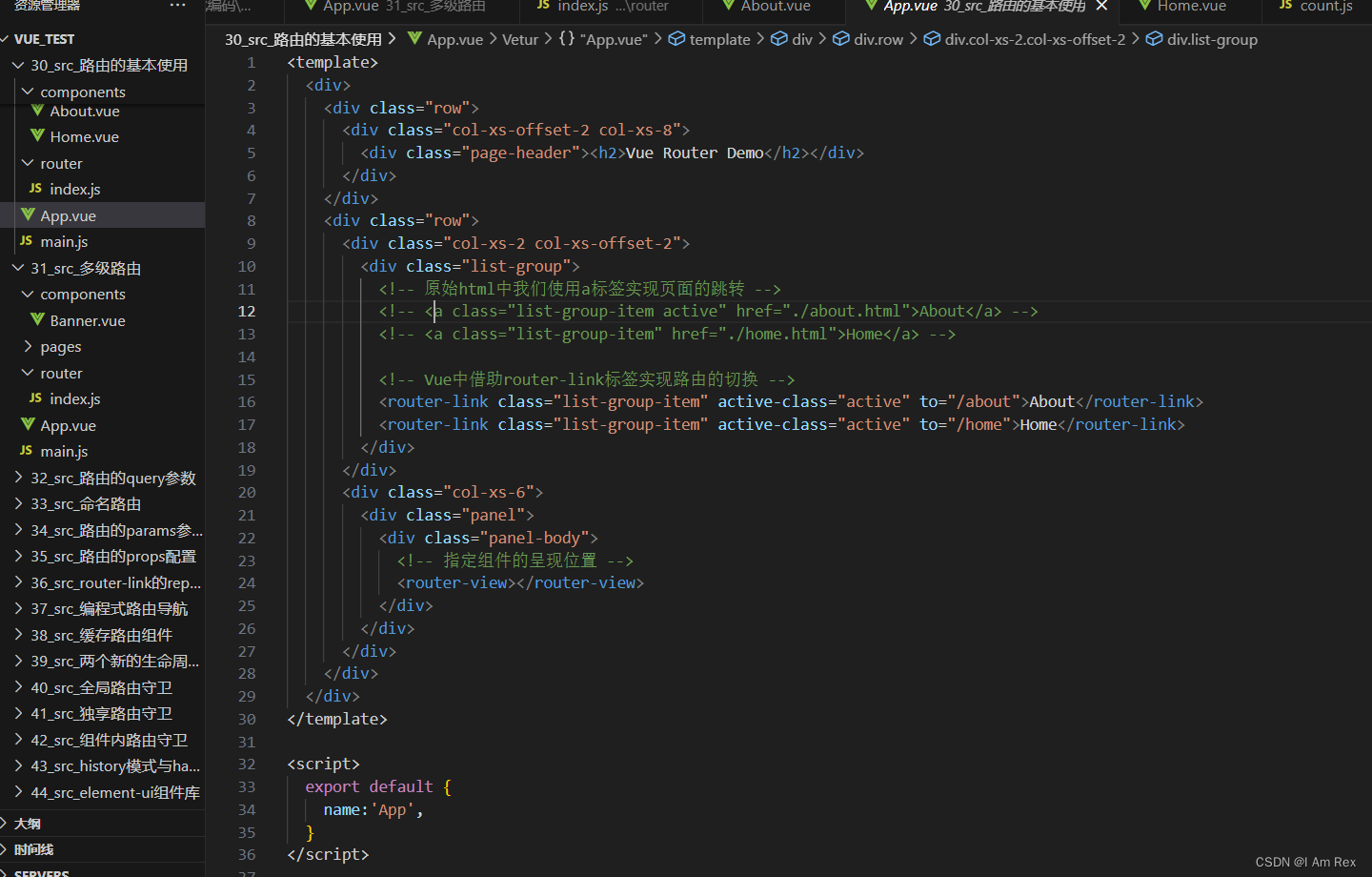Image resolution: width=1372 pixels, height=877 pixels.
Task: Click the Vue icon of App.vue in 31_src
Action: (28, 425)
